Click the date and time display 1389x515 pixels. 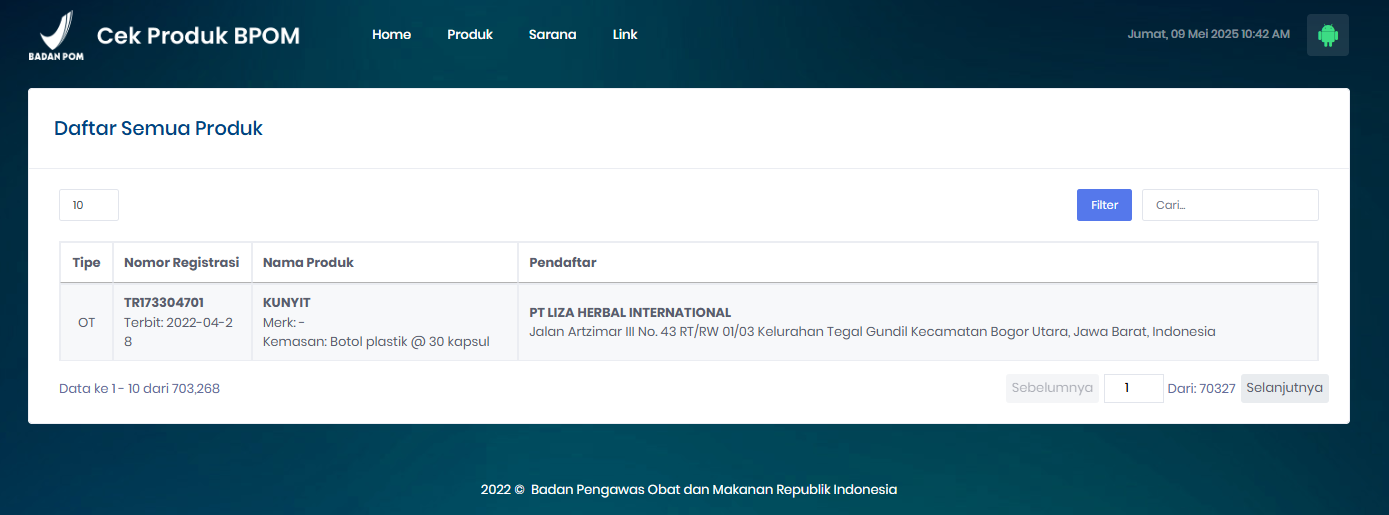tap(1208, 34)
